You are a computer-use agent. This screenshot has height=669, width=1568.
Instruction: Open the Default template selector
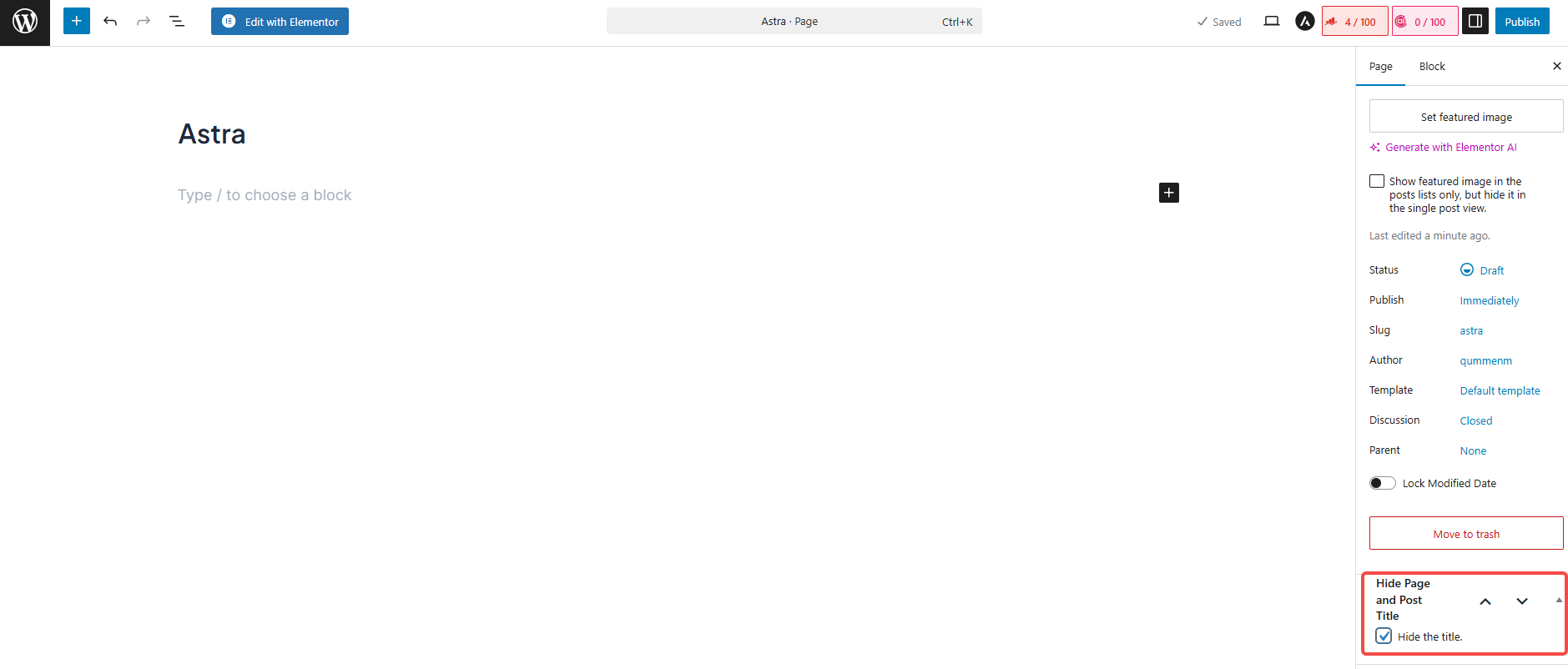1500,391
